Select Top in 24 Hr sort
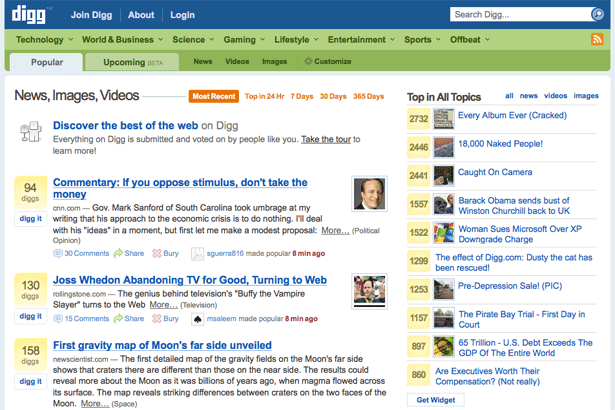 264,96
